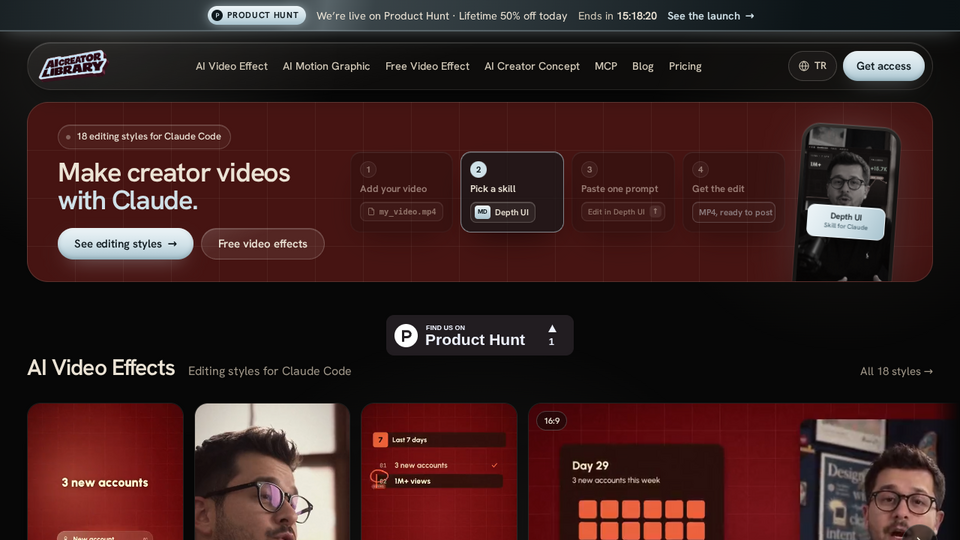
Task: Click the Get access button
Action: click(883, 66)
